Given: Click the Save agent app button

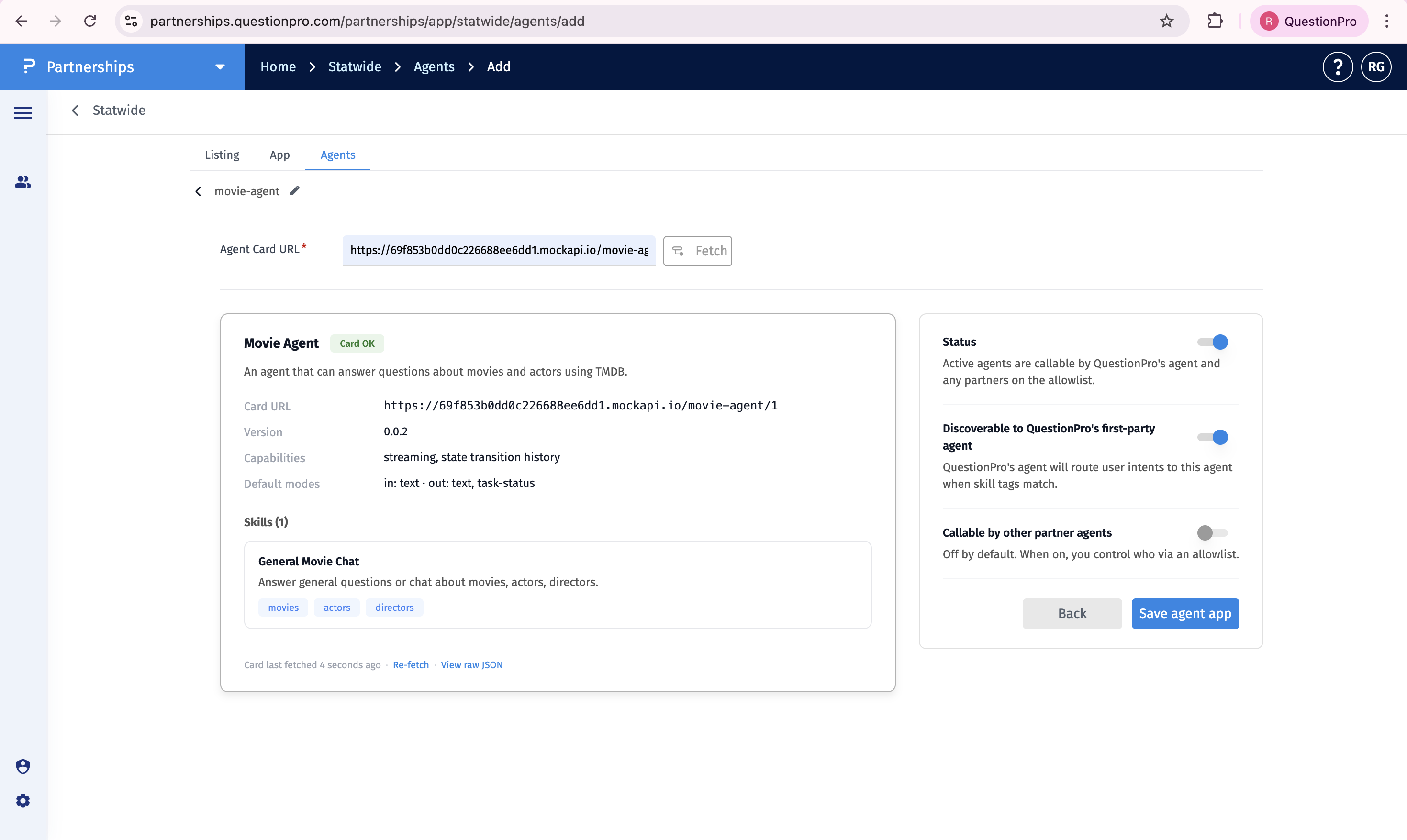Looking at the screenshot, I should point(1185,614).
